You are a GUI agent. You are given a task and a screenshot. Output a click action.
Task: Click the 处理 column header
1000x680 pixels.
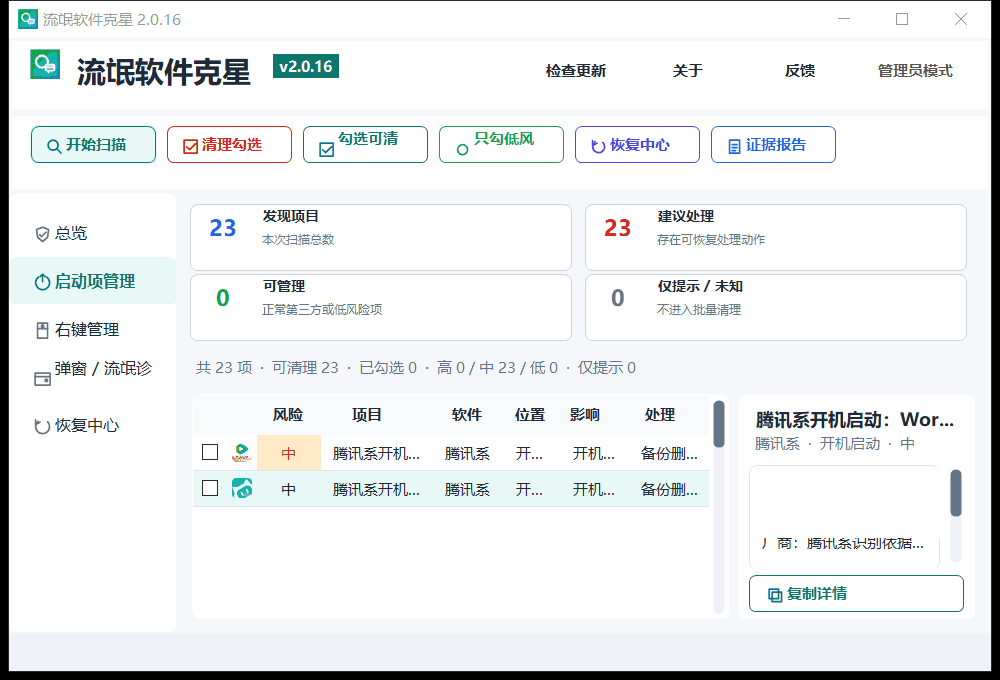[x=660, y=415]
